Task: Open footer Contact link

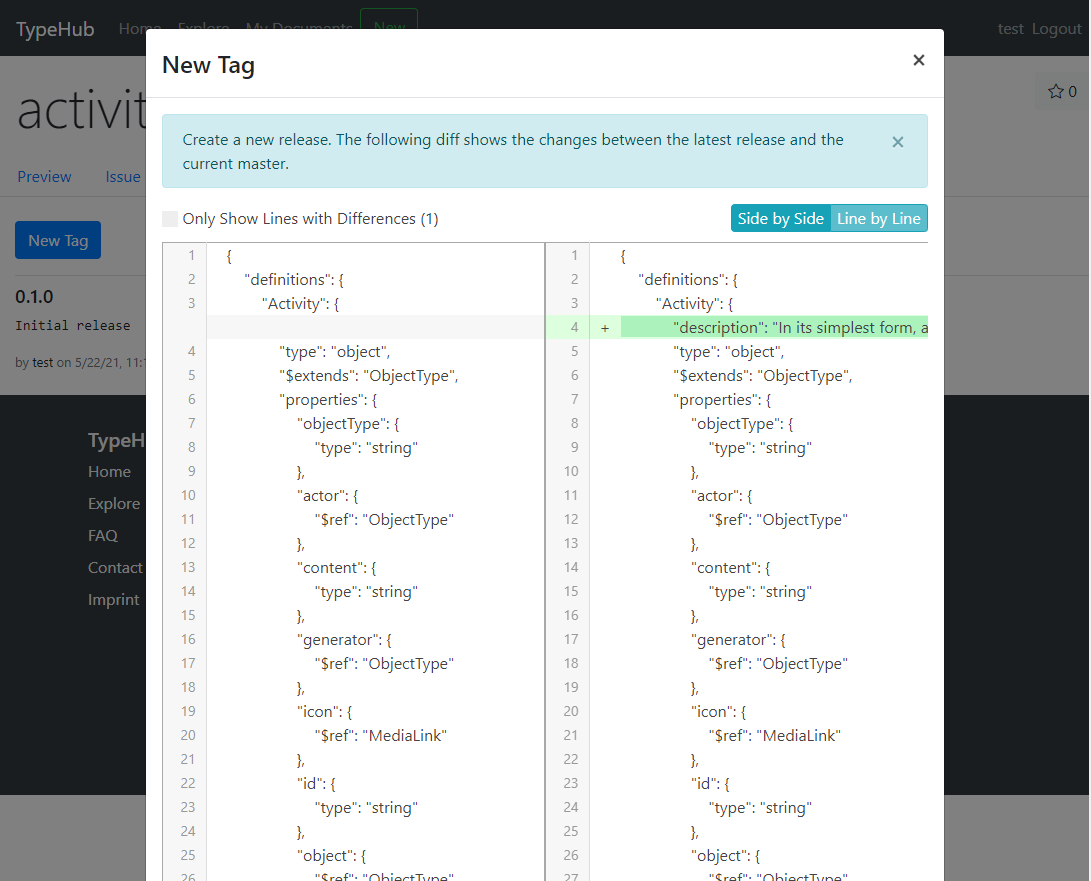Action: tap(115, 568)
